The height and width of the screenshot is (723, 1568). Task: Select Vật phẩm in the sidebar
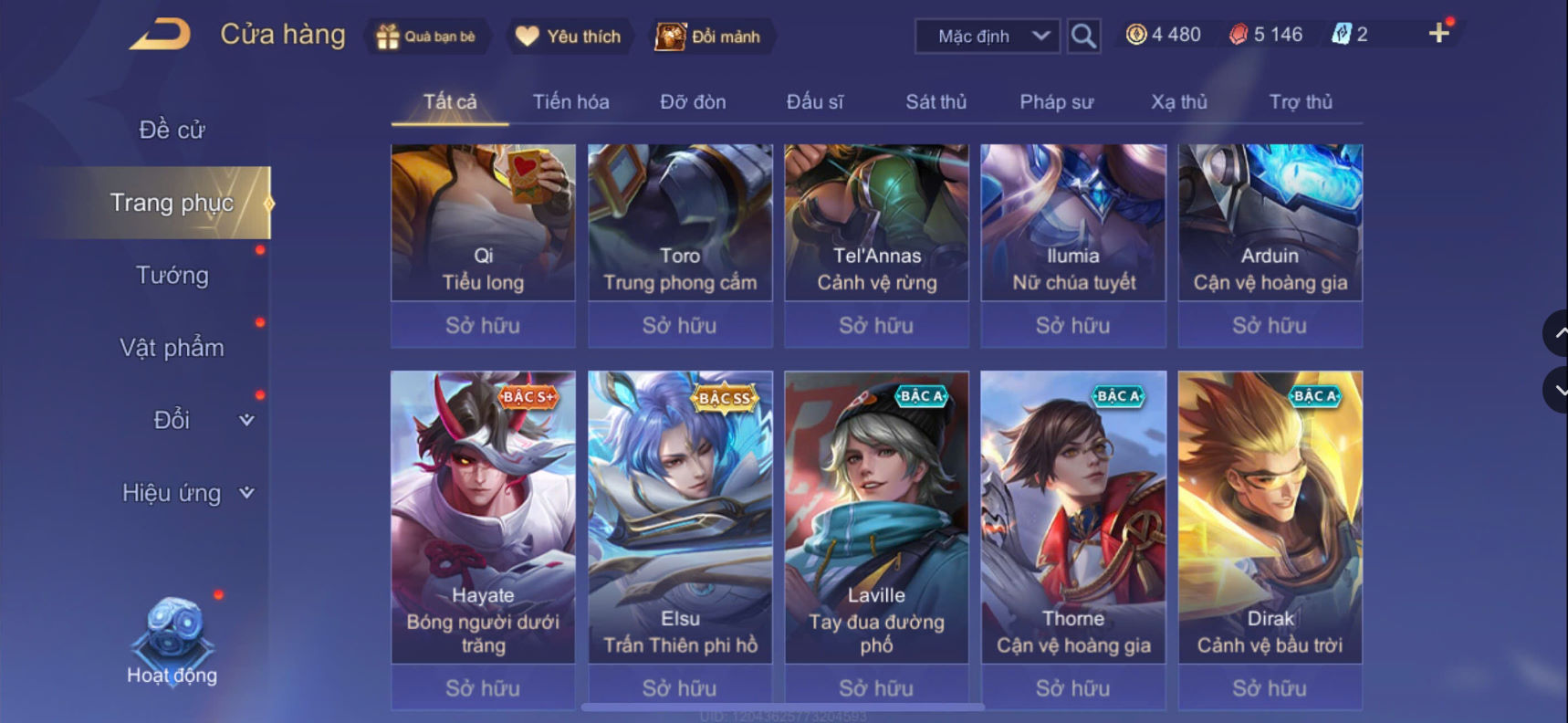pos(172,348)
